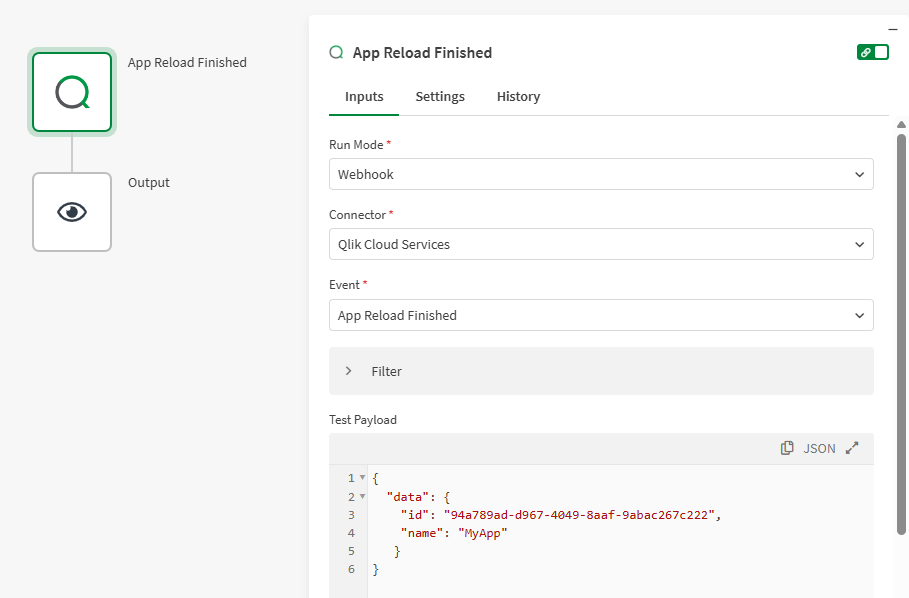Open the Connector dropdown showing Qlik Cloud Services

[601, 245]
